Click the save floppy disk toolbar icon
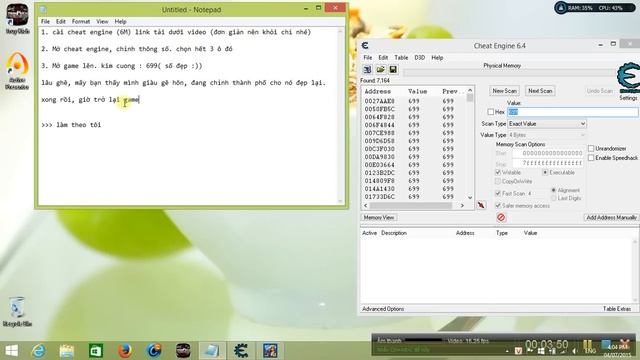640x360 pixels. [x=393, y=70]
